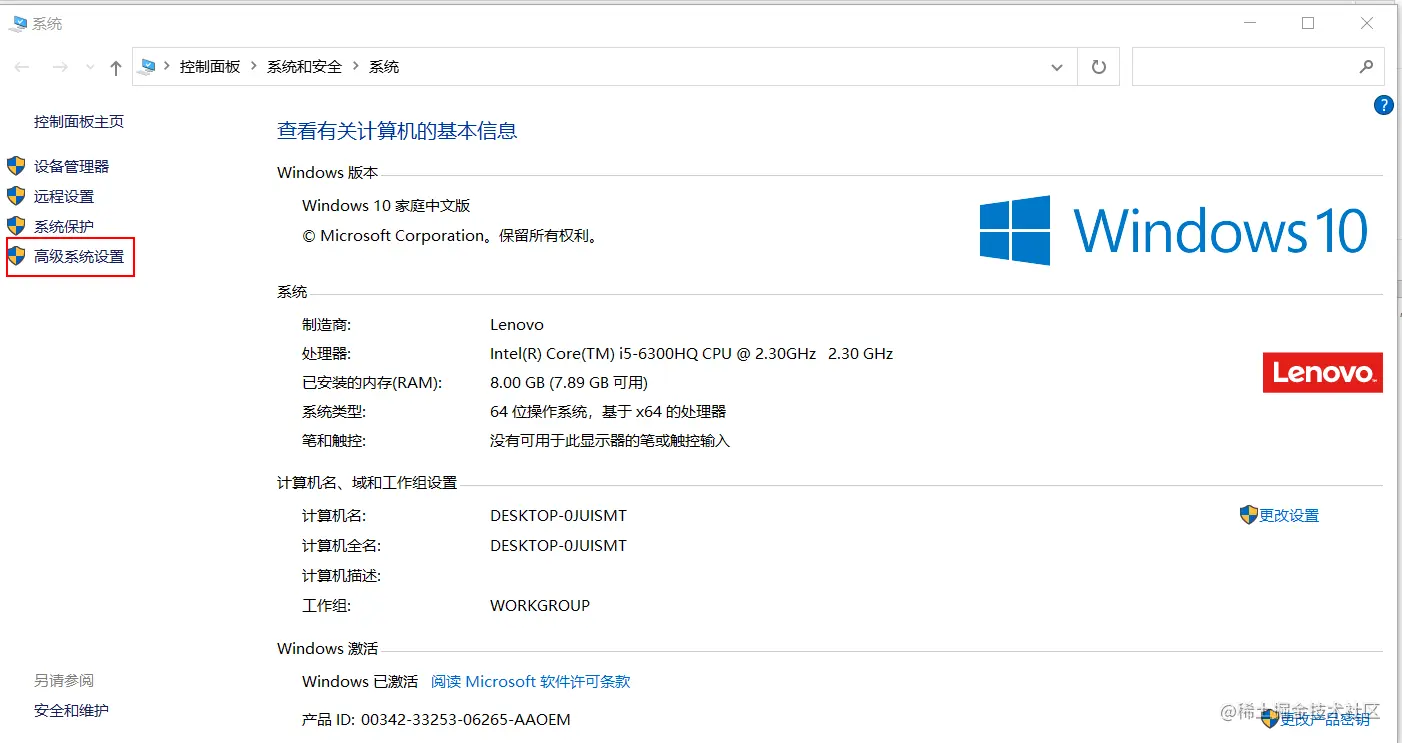Open 阅读 Microsoft 软件许可条款 link
1402x743 pixels.
531,682
